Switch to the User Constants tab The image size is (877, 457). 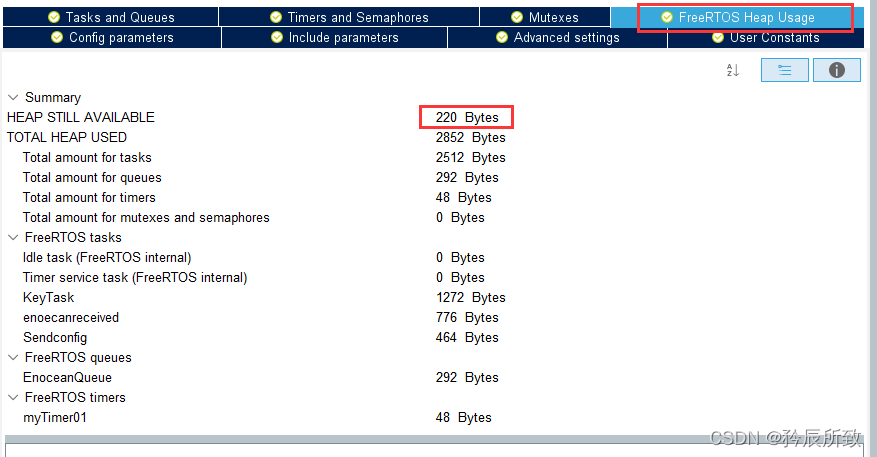[765, 37]
